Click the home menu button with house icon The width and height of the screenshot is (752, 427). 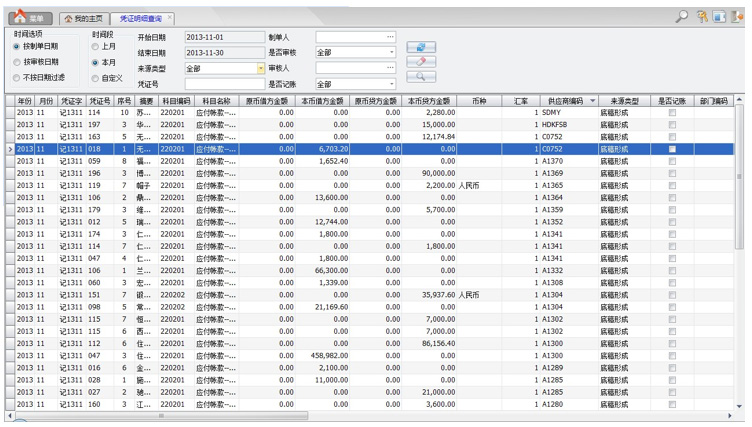30,18
